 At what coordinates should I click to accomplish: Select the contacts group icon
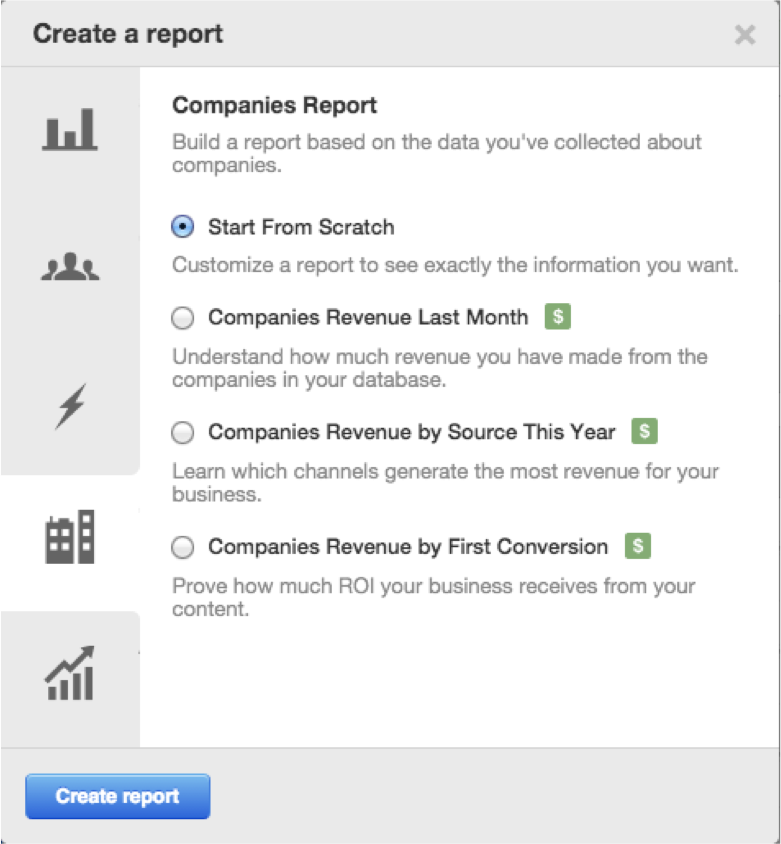pyautogui.click(x=70, y=268)
